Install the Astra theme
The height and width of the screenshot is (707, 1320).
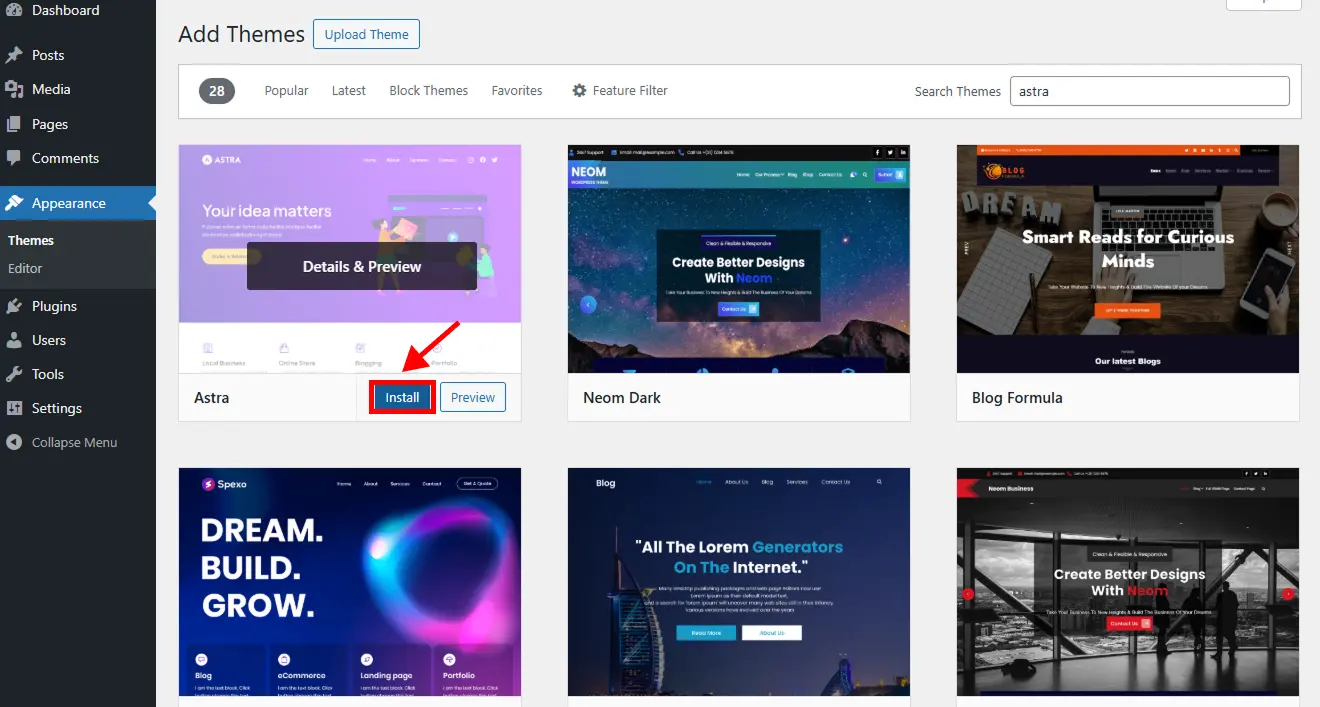401,397
